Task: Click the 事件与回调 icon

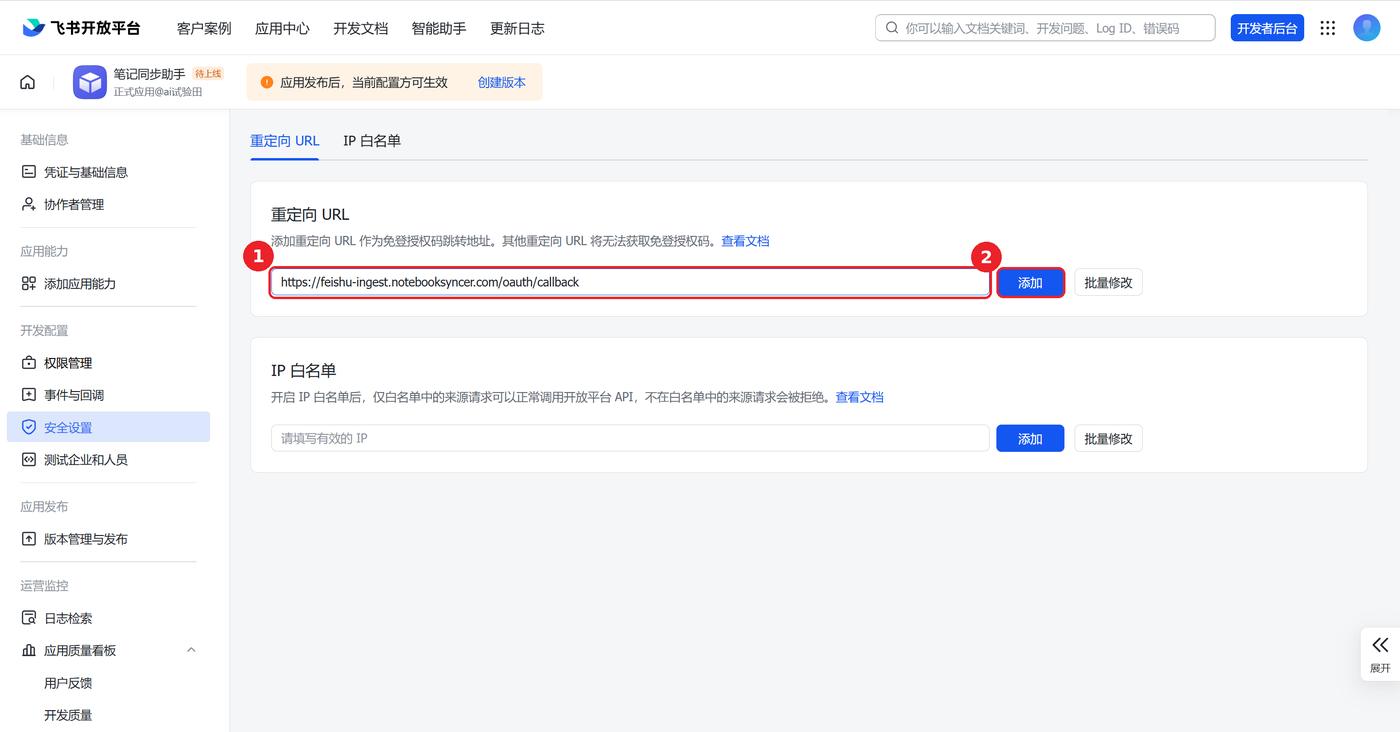Action: coord(29,394)
